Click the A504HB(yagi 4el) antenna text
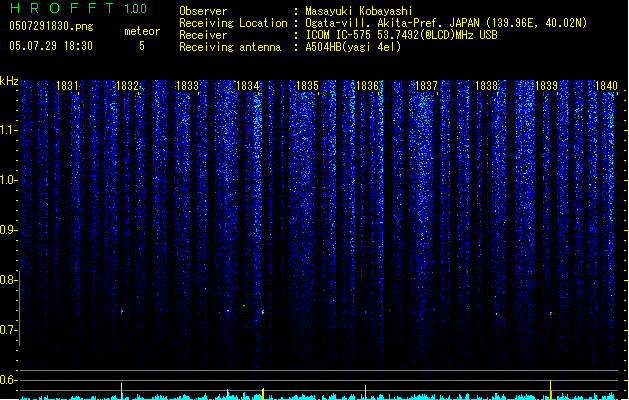The image size is (629, 400). point(353,47)
